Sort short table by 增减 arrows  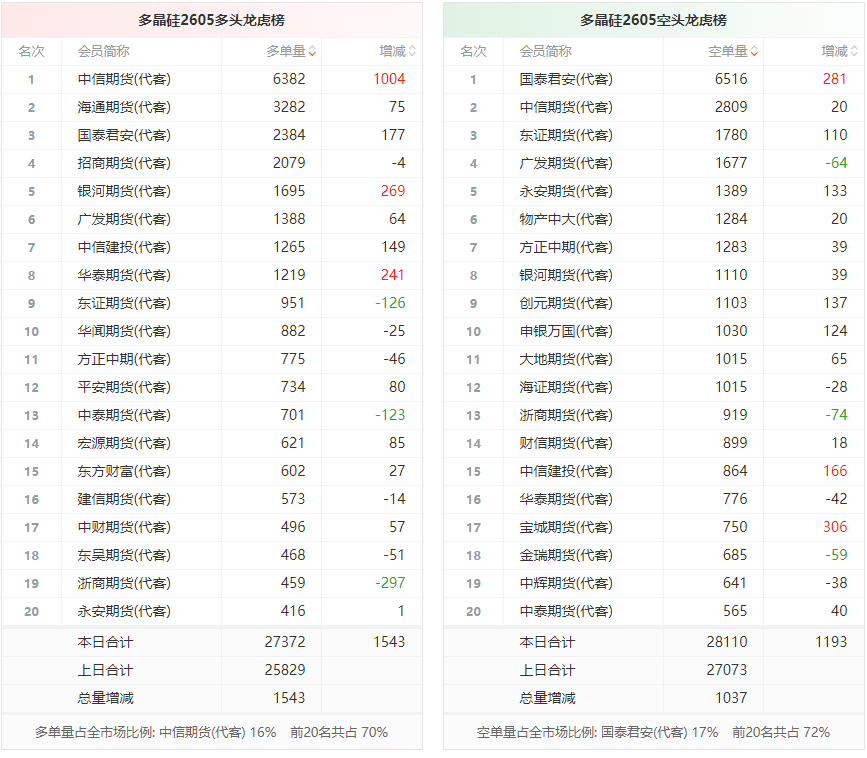[854, 51]
